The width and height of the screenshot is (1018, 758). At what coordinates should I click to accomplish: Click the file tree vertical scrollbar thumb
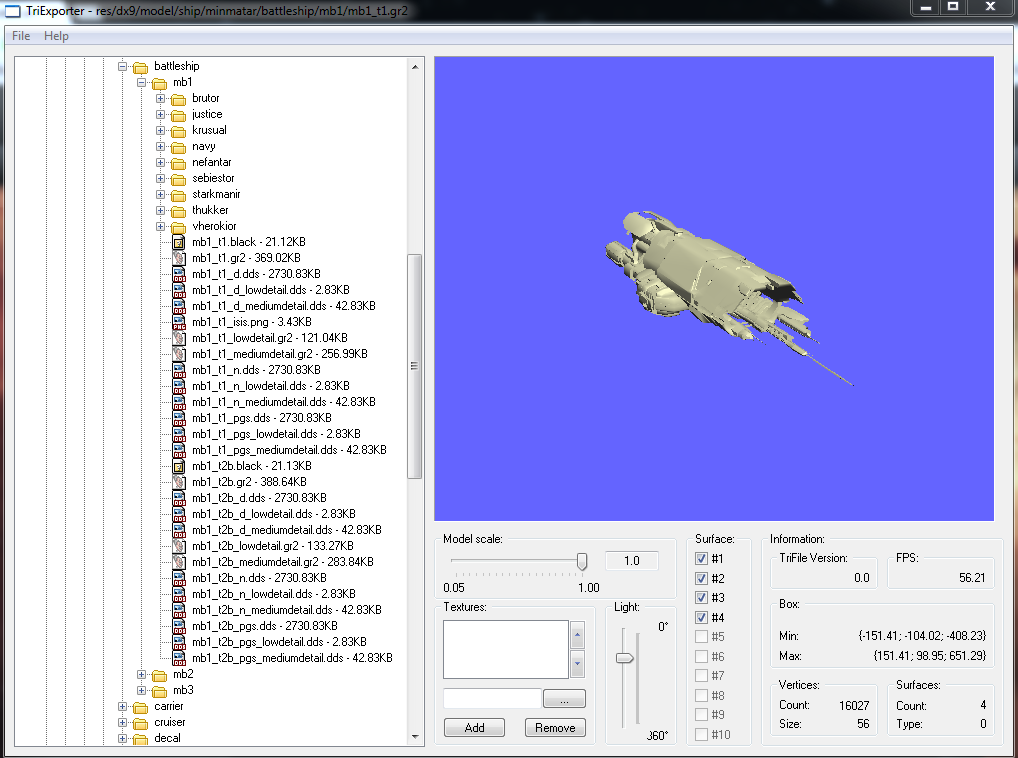point(414,367)
